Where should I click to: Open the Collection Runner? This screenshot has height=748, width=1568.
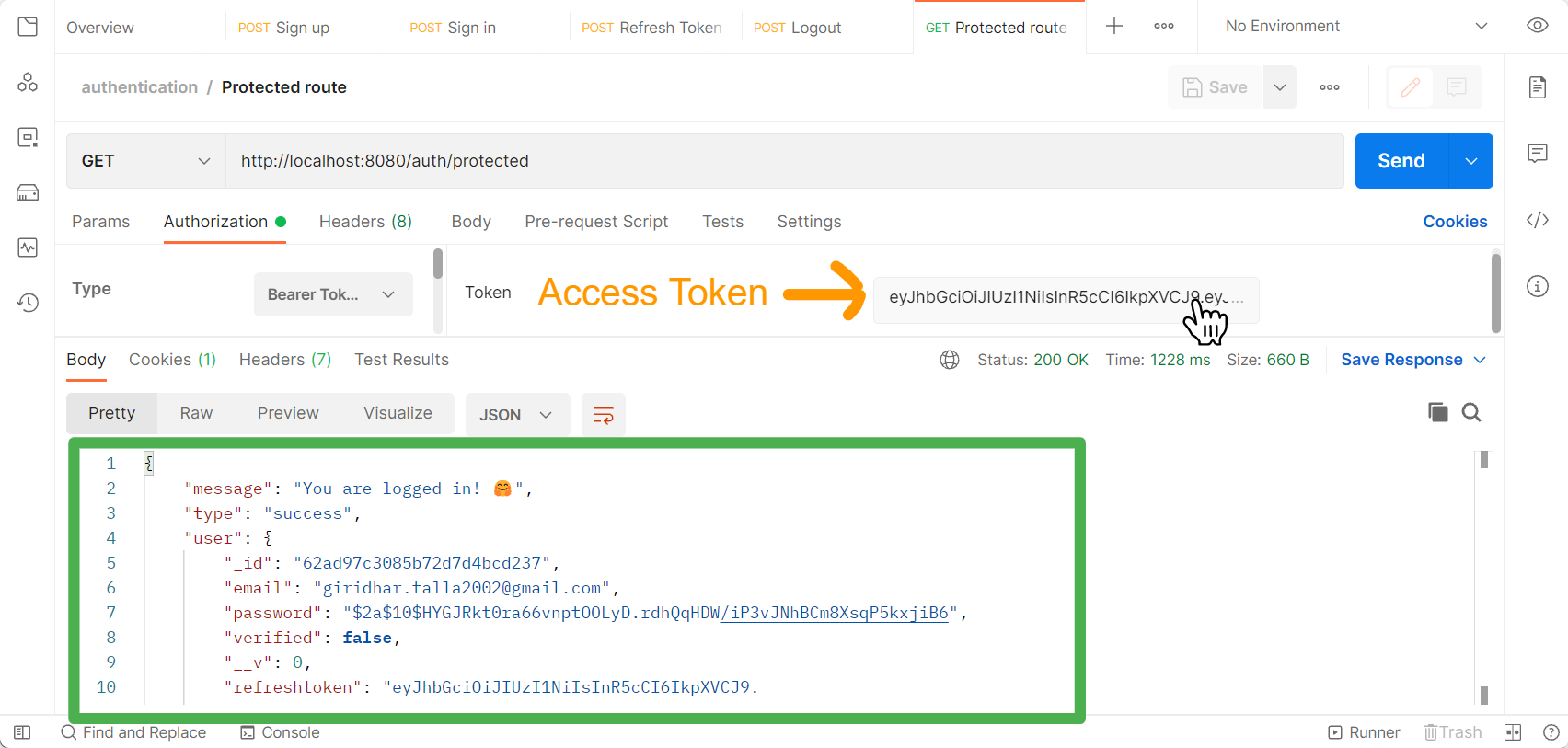pos(1365,732)
